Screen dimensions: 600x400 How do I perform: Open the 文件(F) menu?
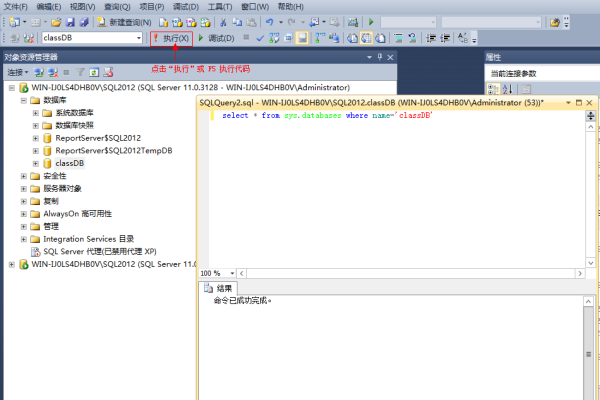(16, 7)
